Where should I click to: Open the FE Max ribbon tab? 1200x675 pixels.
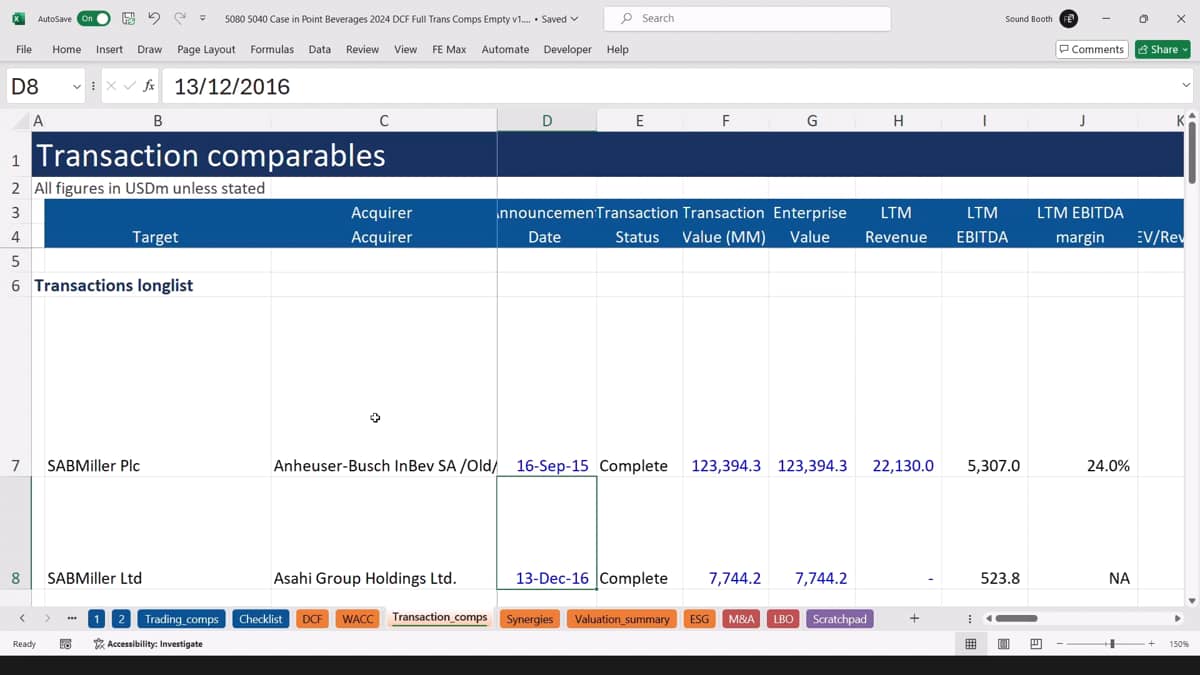coord(449,49)
